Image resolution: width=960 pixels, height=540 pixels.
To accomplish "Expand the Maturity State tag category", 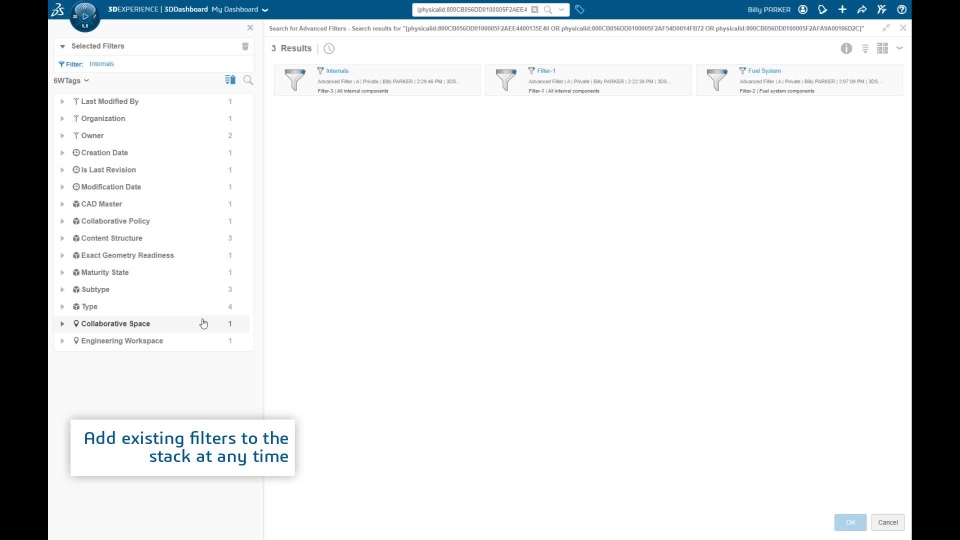I will click(x=62, y=272).
